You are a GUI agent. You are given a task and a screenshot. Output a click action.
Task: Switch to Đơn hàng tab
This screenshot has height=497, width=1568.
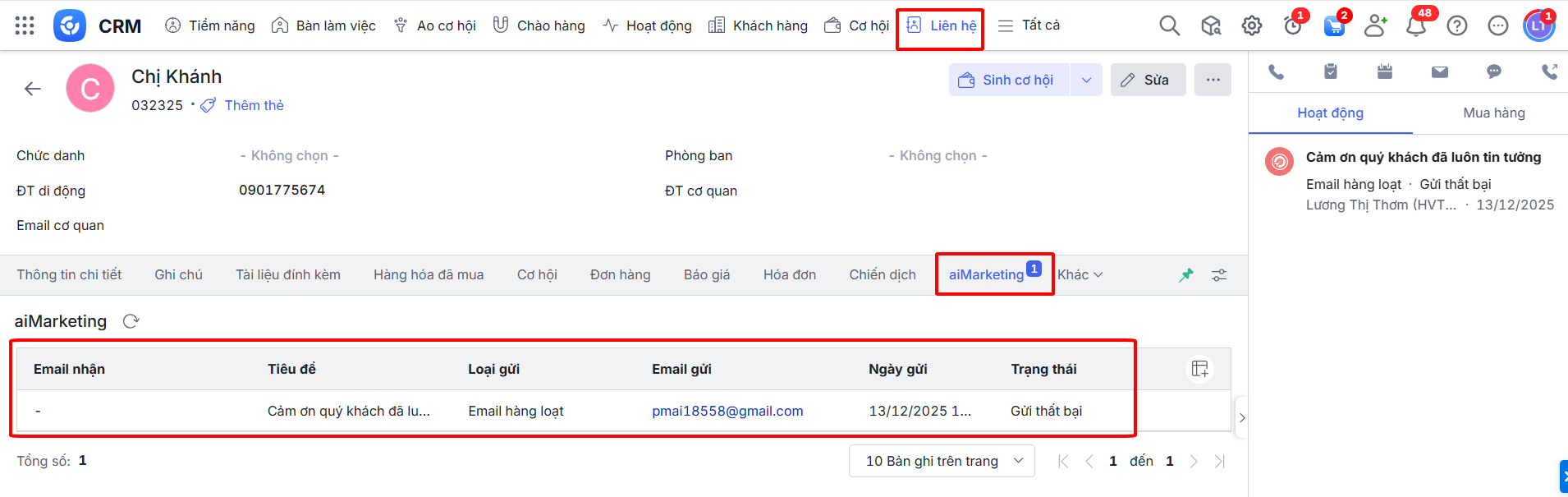pyautogui.click(x=620, y=274)
